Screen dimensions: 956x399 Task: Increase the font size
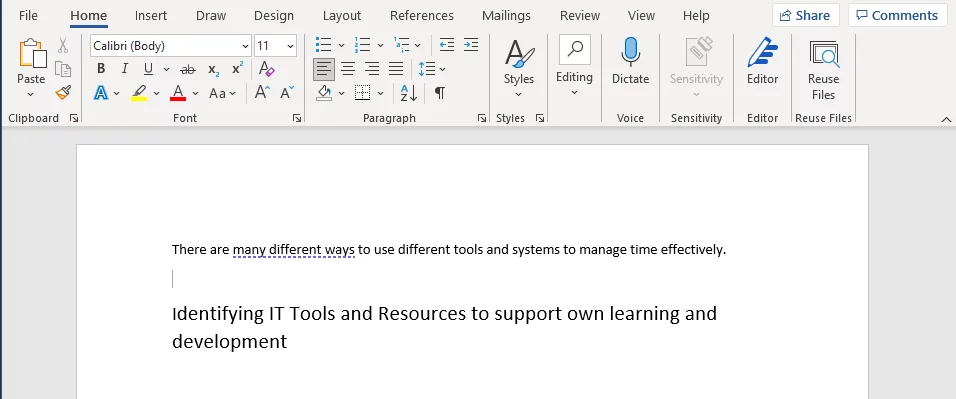click(x=262, y=93)
